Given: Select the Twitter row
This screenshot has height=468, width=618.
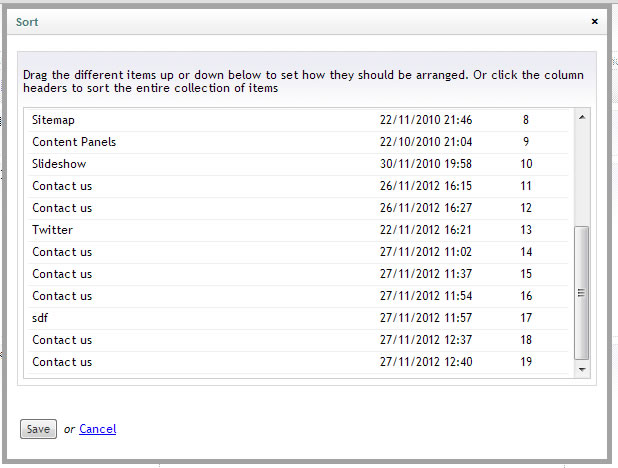Looking at the screenshot, I should coord(52,230).
